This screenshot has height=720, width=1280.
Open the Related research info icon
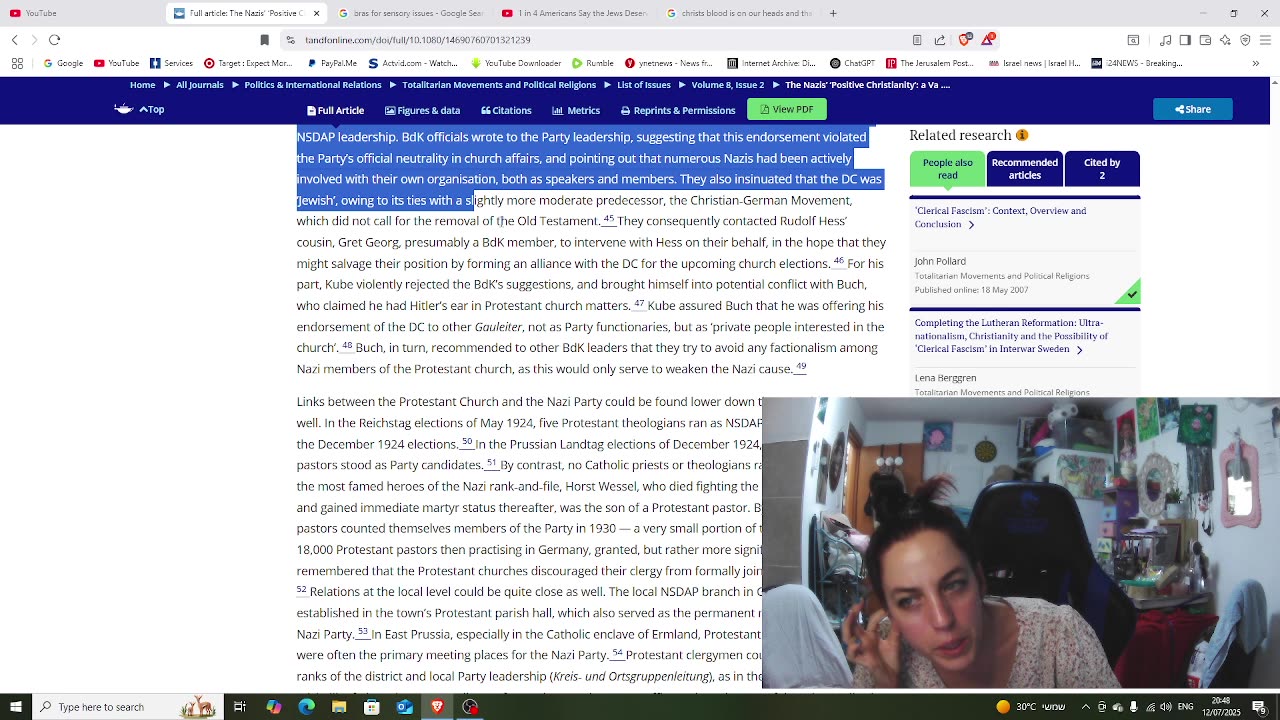1022,135
